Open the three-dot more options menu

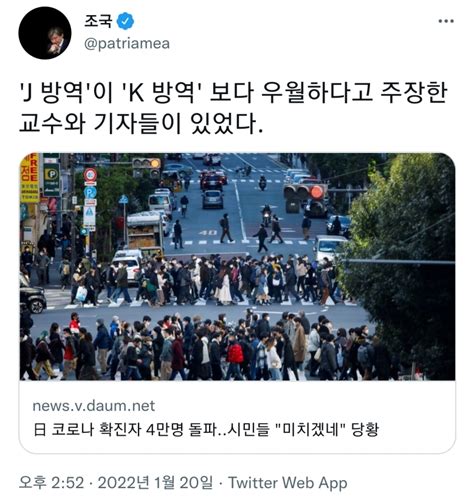[x=446, y=21]
